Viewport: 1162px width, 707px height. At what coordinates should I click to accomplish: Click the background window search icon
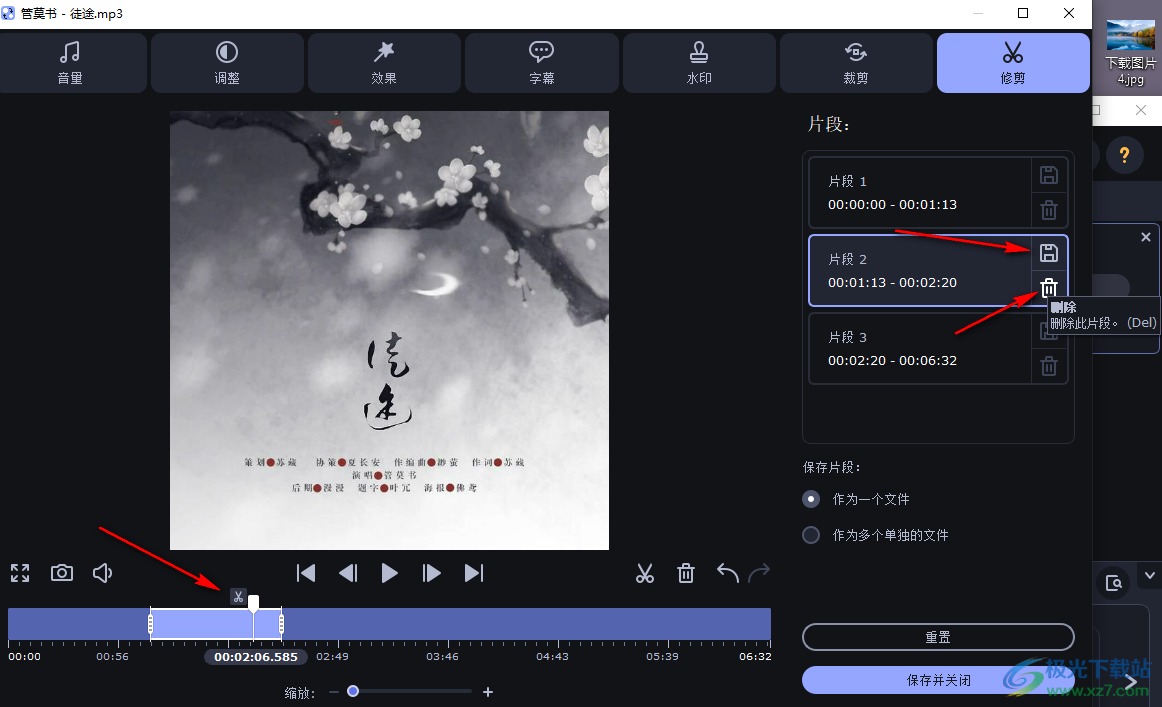[1113, 582]
